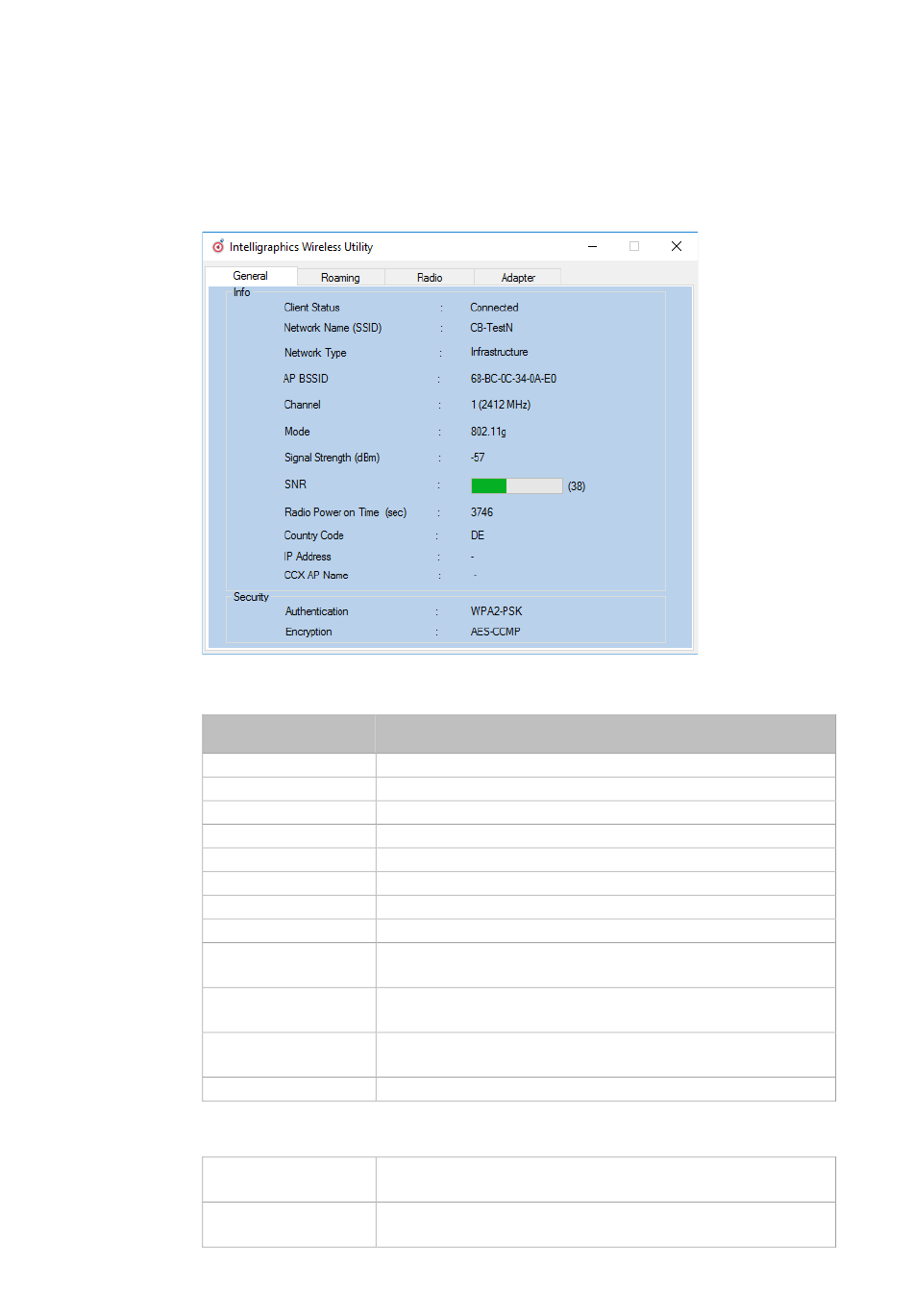Click the green SNR signal bar
The image size is (913, 1316).
pos(489,486)
